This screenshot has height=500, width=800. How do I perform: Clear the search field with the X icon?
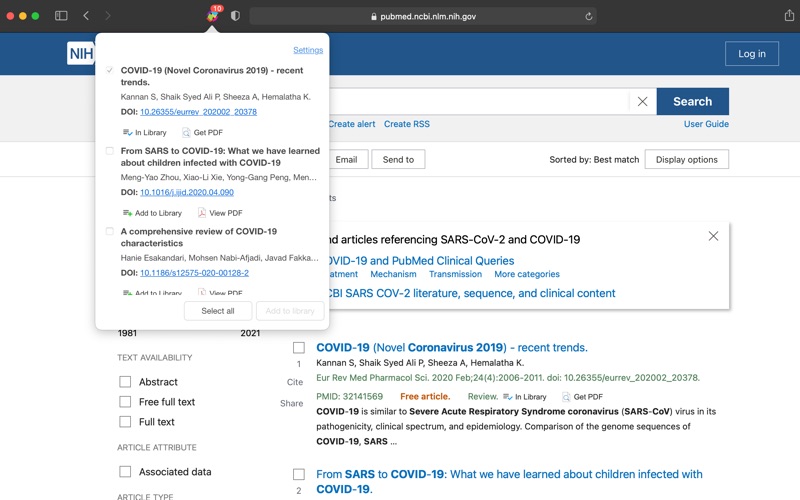tap(642, 102)
